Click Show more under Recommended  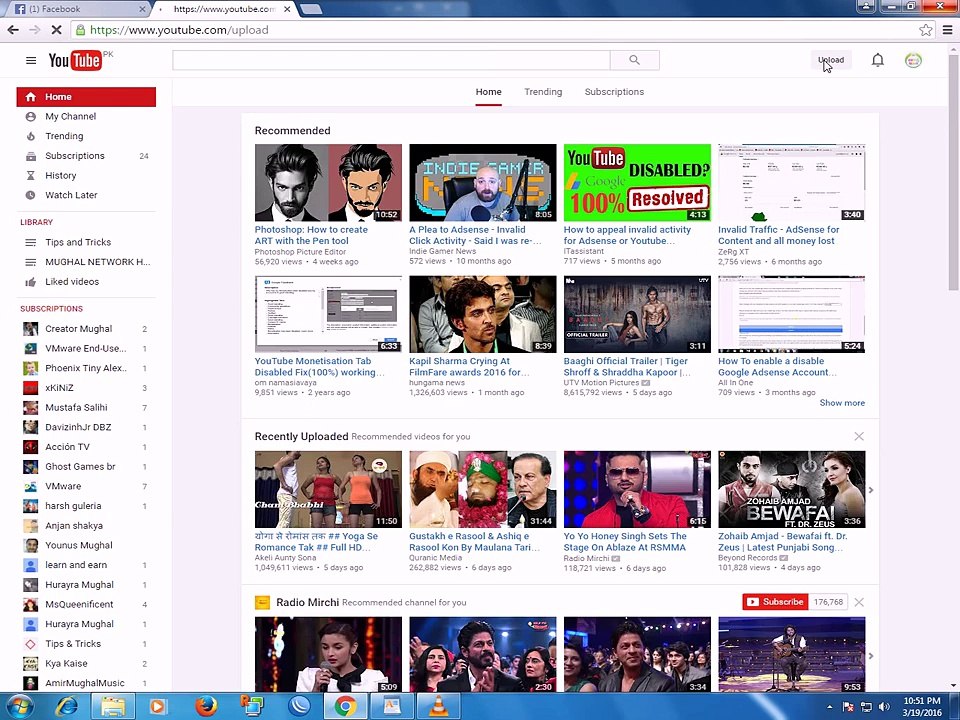coord(842,403)
